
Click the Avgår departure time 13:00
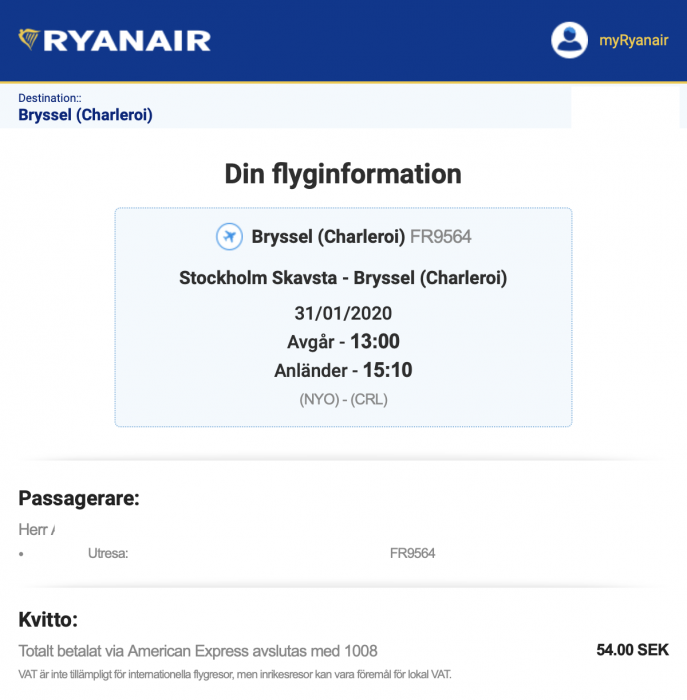(374, 342)
